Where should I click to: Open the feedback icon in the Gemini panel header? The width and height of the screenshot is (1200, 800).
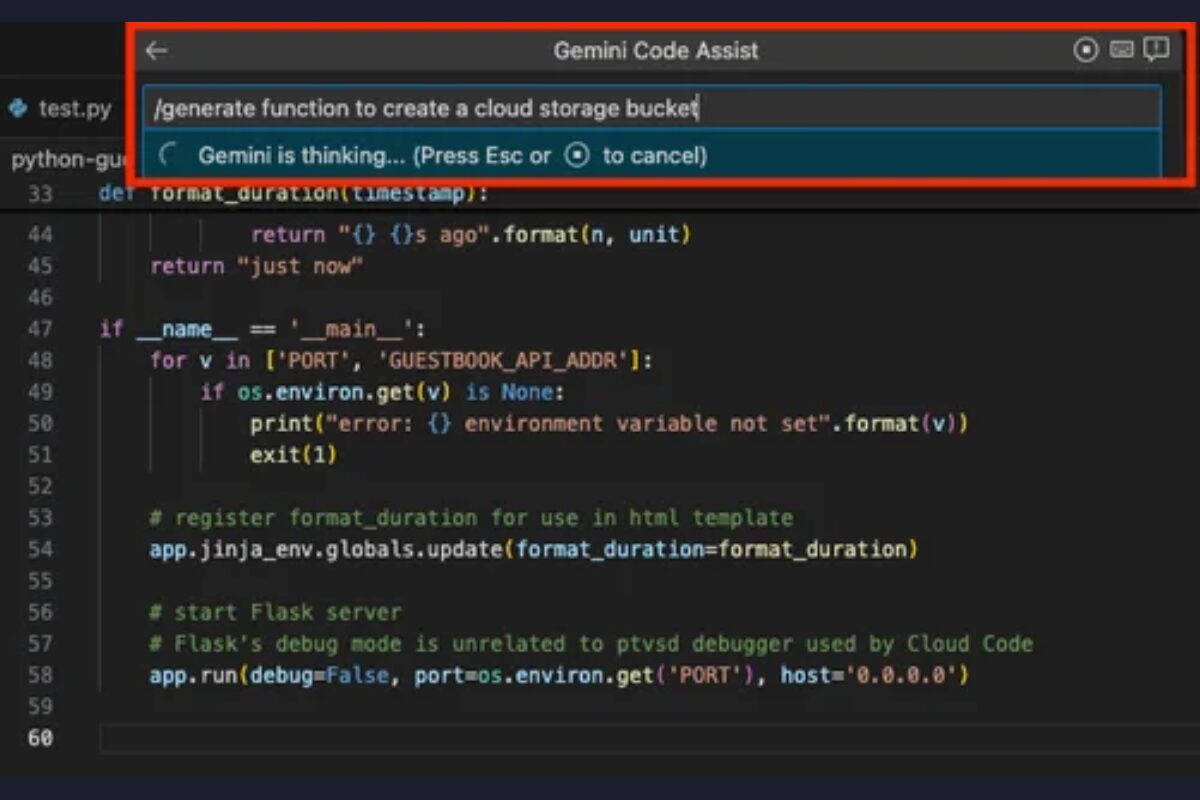click(x=1157, y=49)
